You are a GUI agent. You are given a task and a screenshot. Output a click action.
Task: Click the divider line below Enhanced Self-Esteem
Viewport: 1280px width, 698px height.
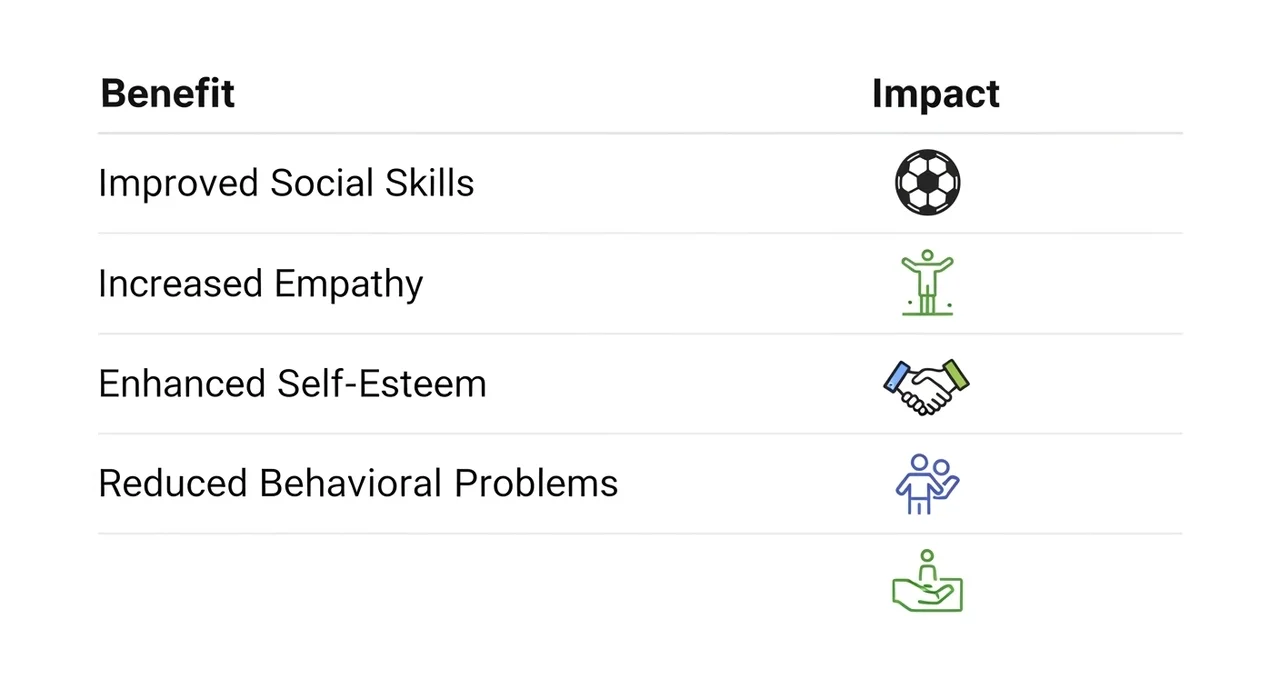pyautogui.click(x=640, y=433)
